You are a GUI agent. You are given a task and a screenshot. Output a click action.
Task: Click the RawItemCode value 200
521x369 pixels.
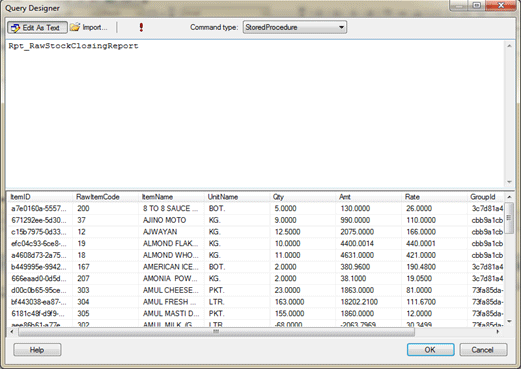pyautogui.click(x=105, y=209)
